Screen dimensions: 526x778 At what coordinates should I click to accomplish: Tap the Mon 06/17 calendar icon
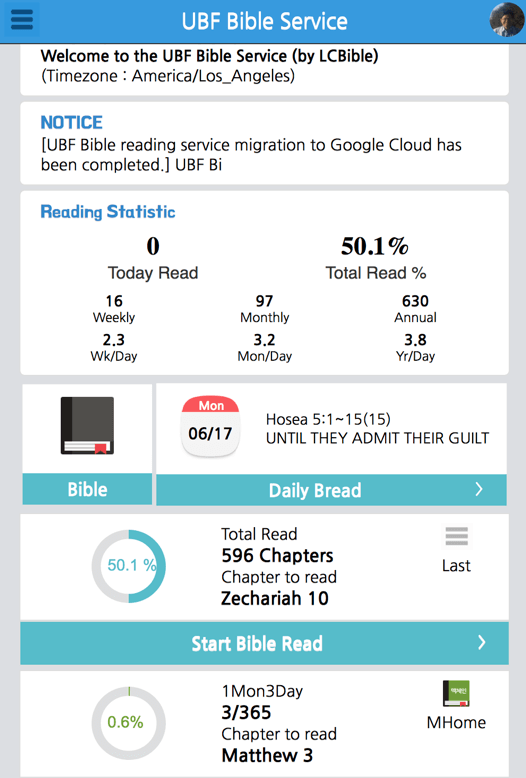tap(210, 426)
